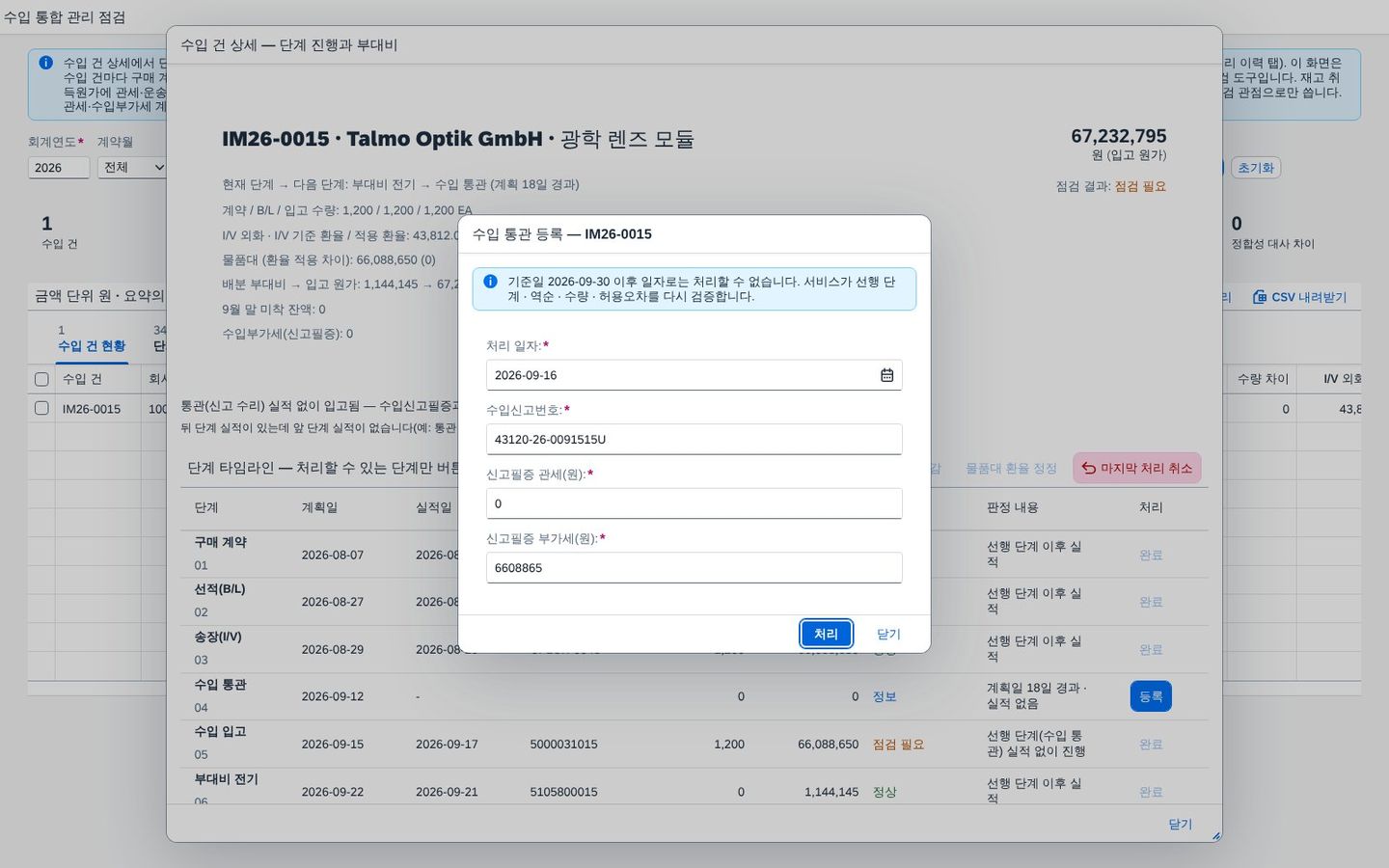Click the 정합성 대사 차이 counter label
The image size is (1389, 868).
(x=1272, y=244)
